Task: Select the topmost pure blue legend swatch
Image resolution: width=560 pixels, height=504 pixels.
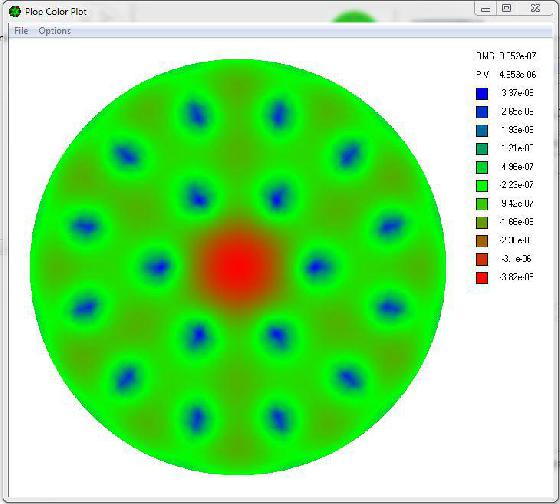Action: click(482, 94)
